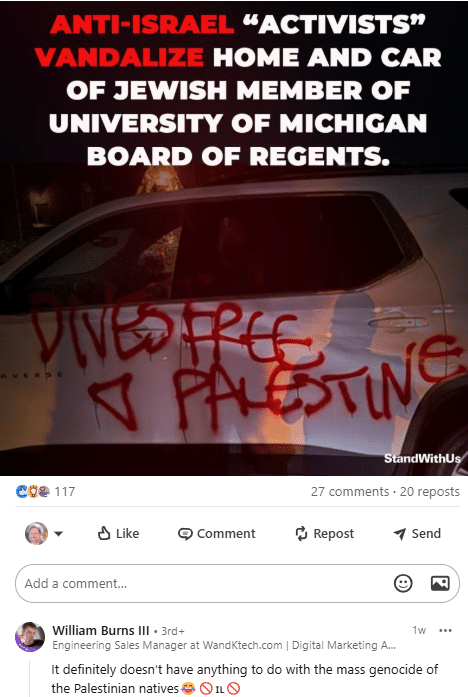Click William Burns III avatar photo
This screenshot has width=468, height=697.
(30, 637)
